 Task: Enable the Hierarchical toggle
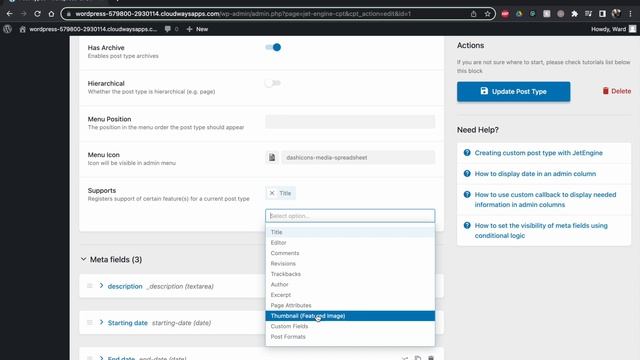click(272, 83)
